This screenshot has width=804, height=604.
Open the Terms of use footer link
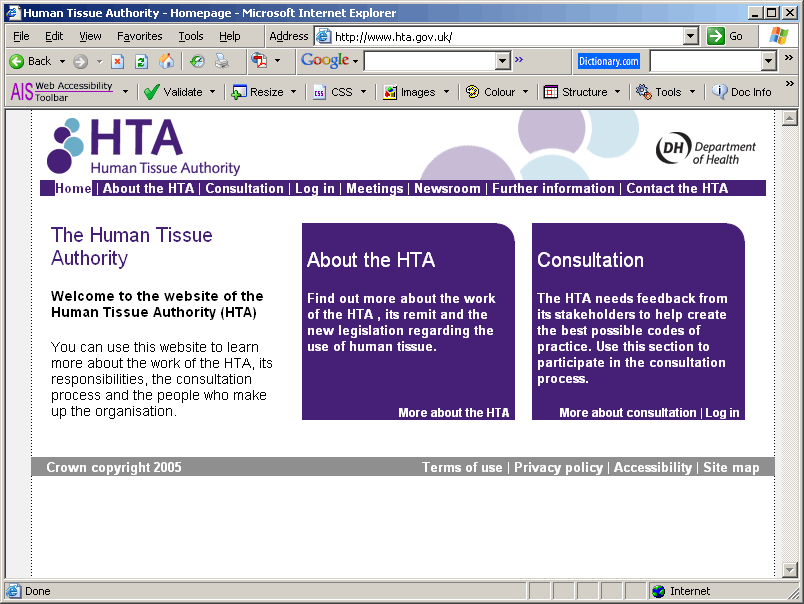click(x=462, y=467)
